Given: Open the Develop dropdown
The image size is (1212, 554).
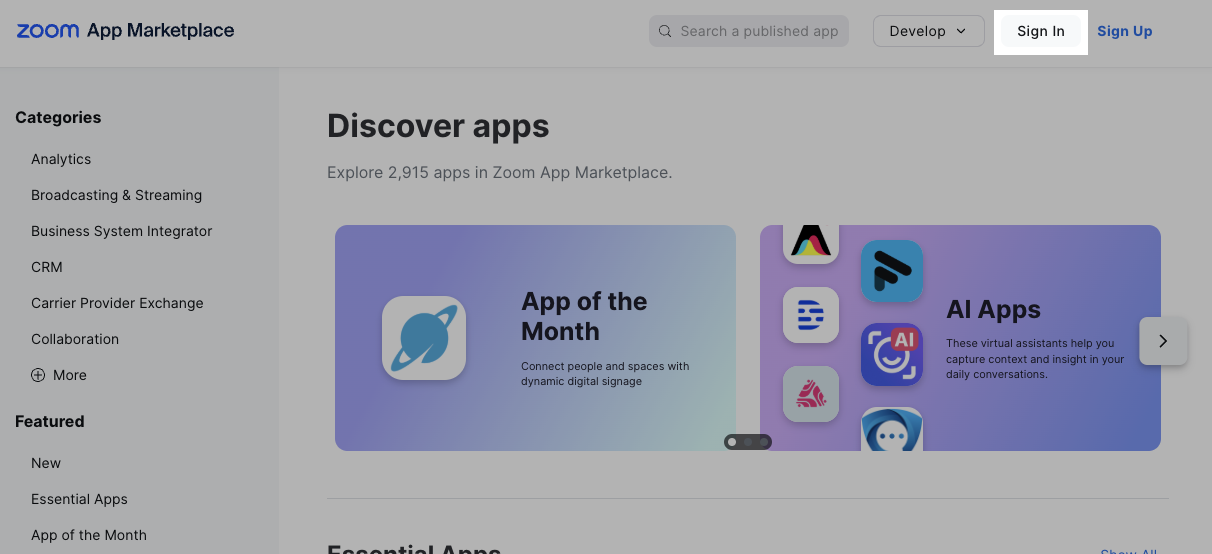Looking at the screenshot, I should pyautogui.click(x=928, y=31).
